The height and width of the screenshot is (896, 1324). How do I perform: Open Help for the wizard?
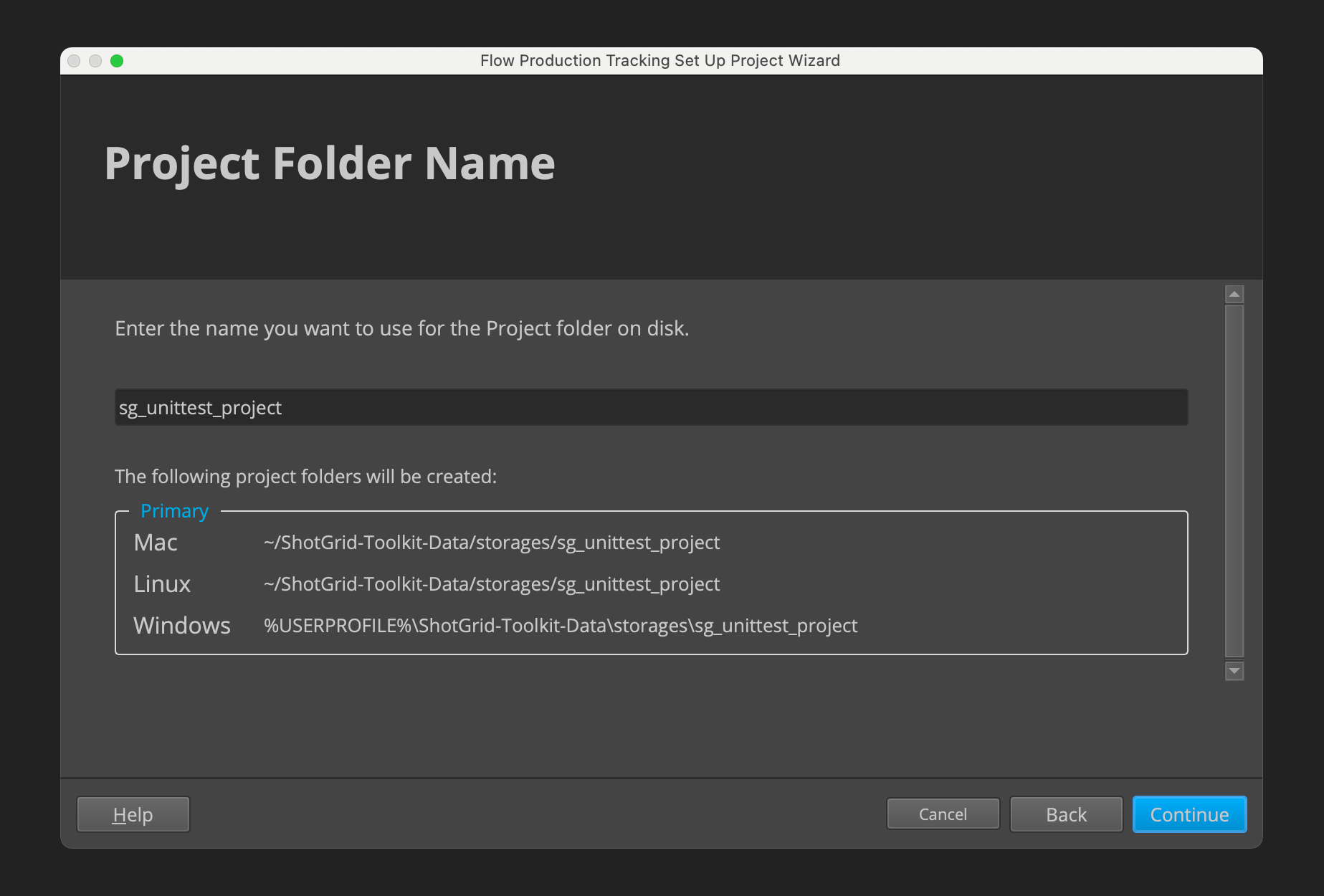click(x=133, y=814)
